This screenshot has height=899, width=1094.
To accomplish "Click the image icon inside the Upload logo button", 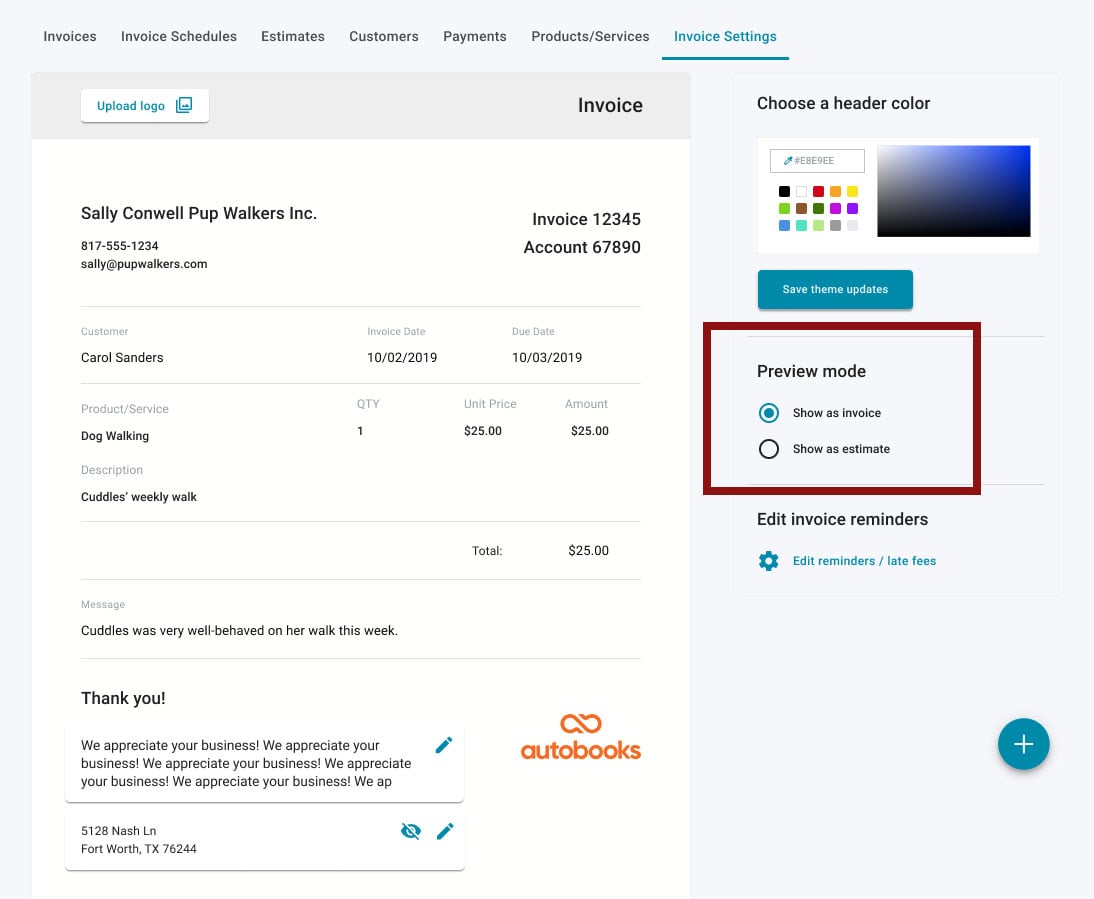I will coord(183,104).
